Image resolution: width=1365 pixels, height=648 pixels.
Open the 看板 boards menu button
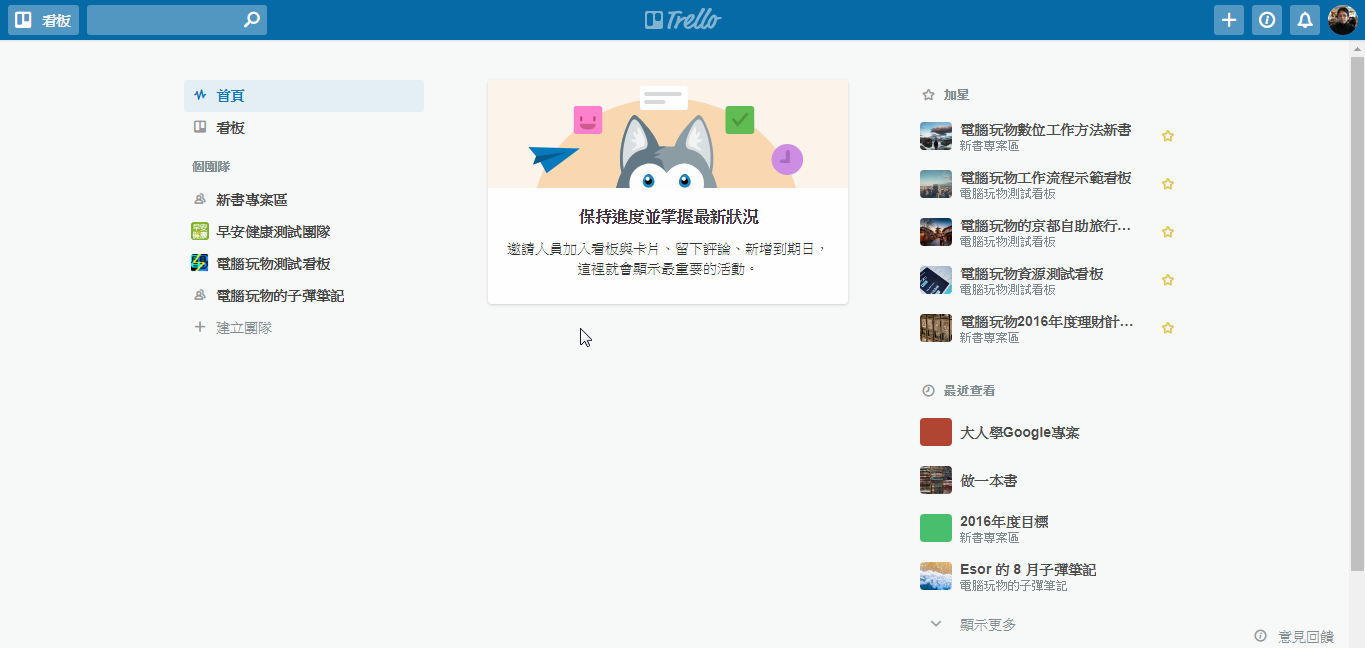[43, 20]
